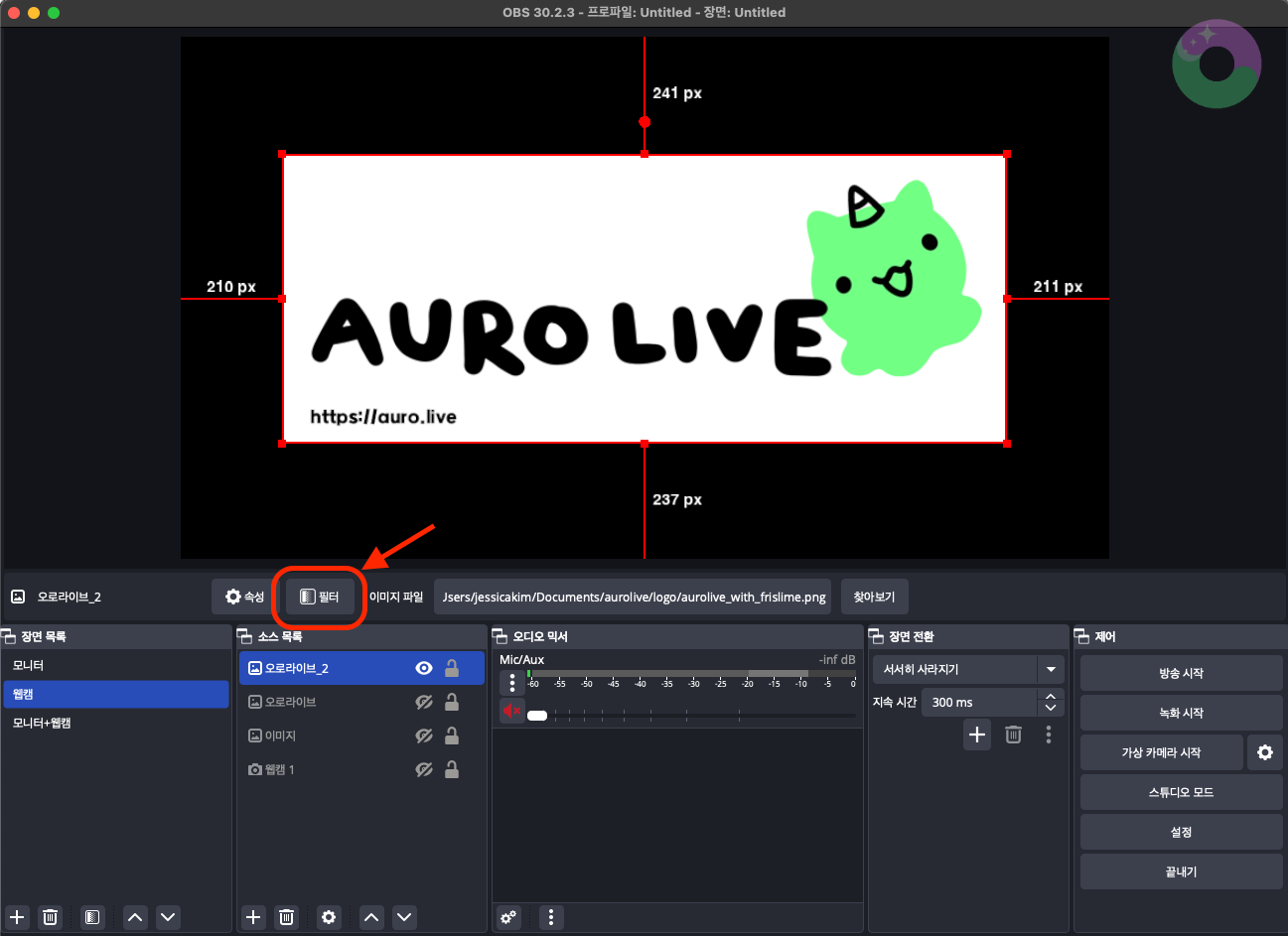1288x936 pixels.
Task: Undock the 제어 panel via dock icon
Action: (1082, 636)
